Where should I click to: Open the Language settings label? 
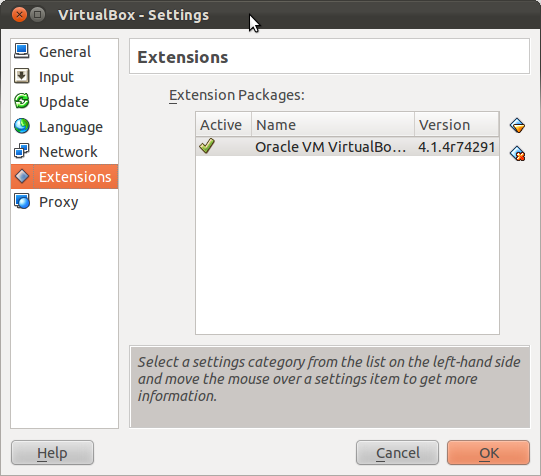pyautogui.click(x=71, y=127)
